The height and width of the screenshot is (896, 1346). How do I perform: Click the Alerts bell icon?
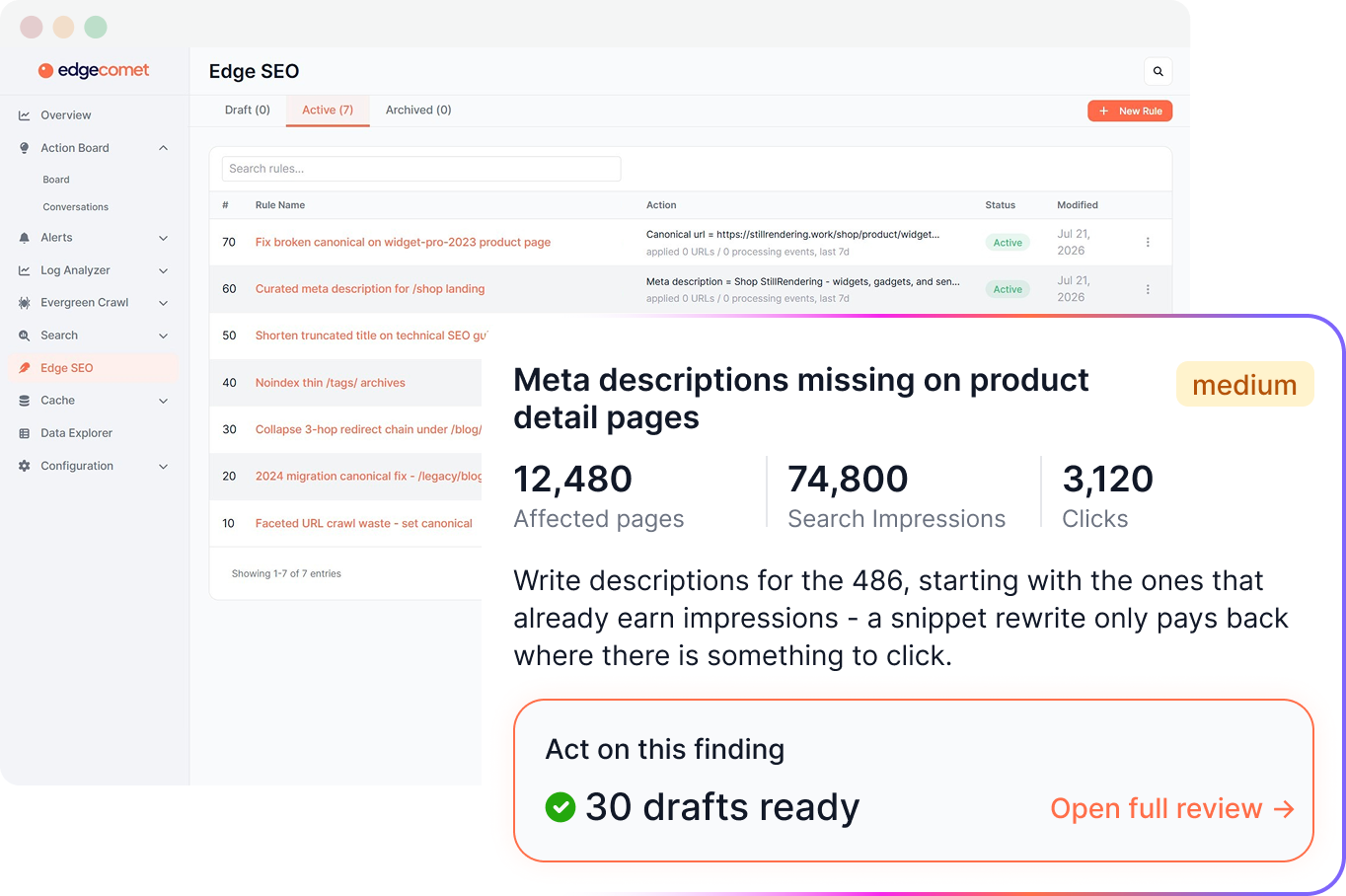pos(24,238)
